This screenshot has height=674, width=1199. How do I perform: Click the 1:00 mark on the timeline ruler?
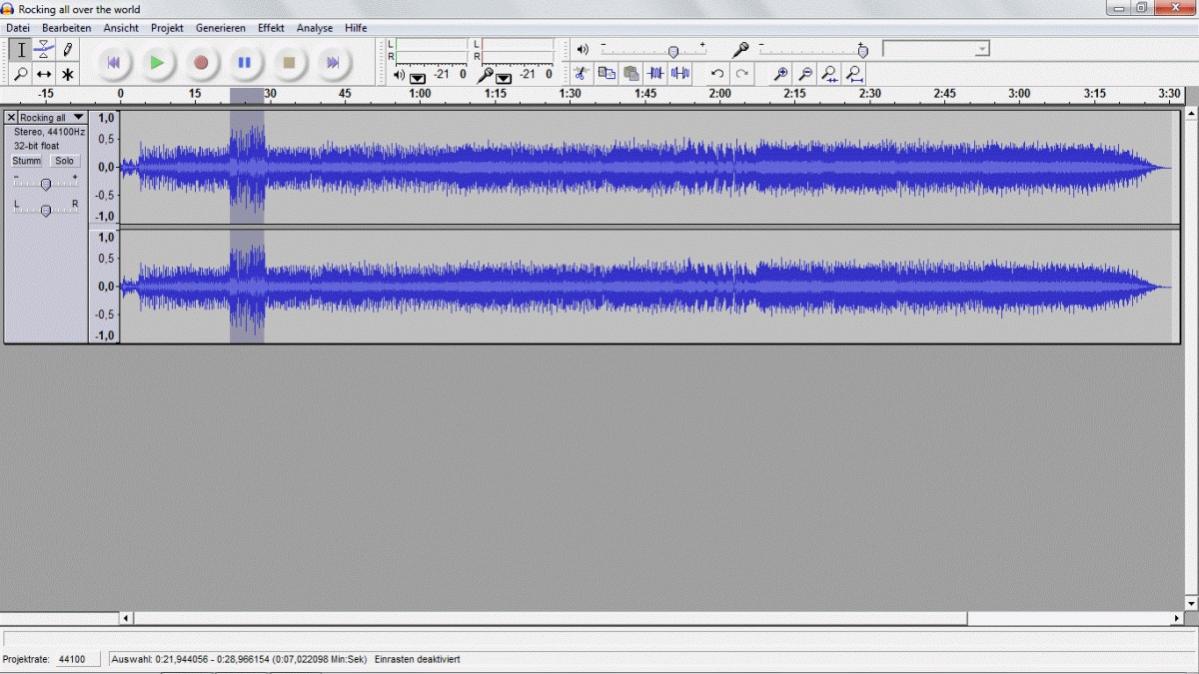[x=419, y=94]
